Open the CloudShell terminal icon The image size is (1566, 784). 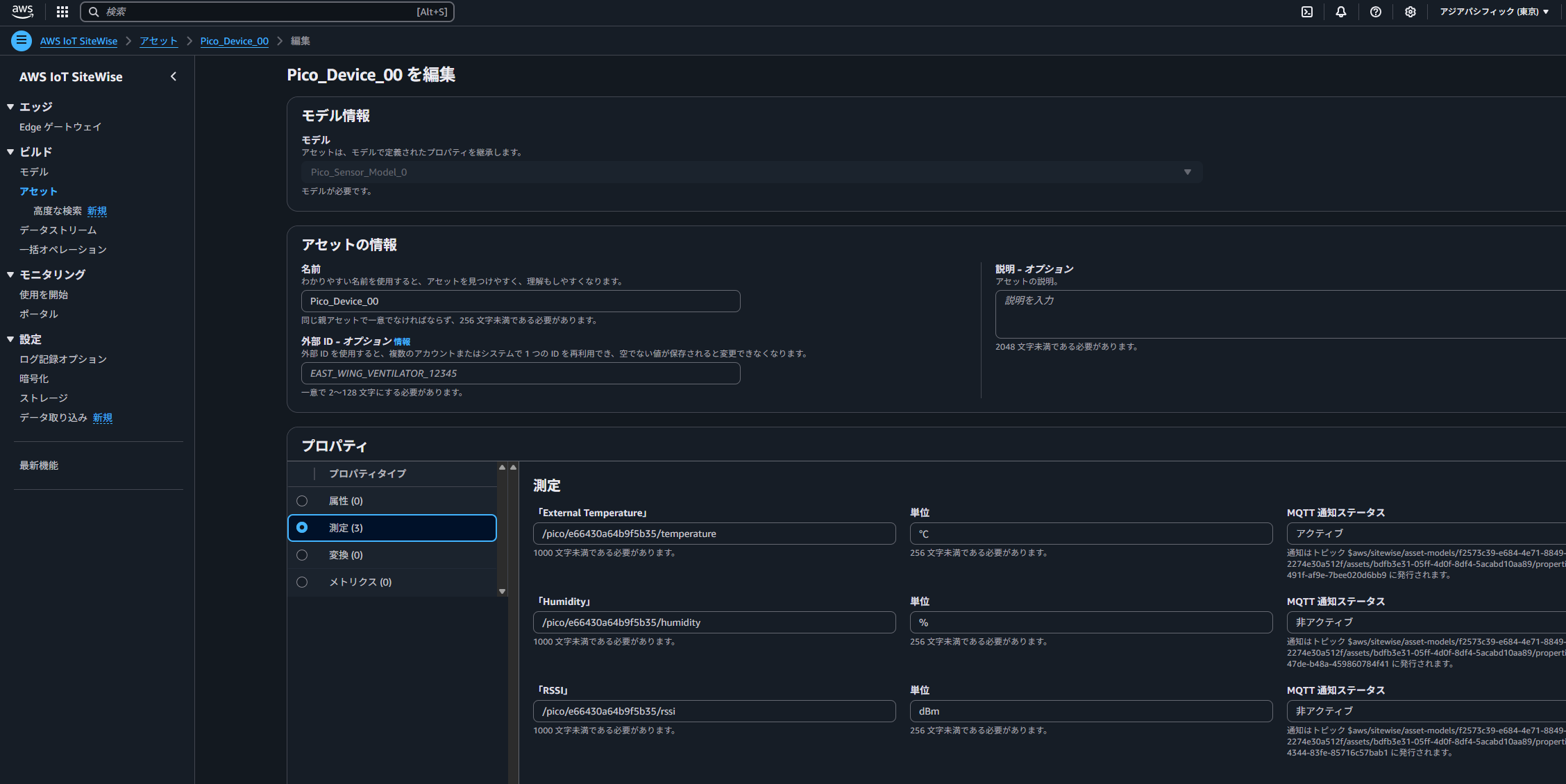click(x=1307, y=12)
